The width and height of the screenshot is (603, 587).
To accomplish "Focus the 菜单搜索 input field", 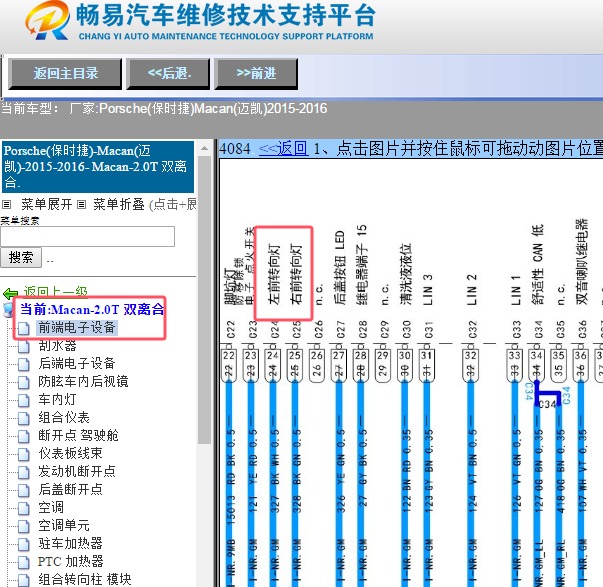I will (87, 236).
